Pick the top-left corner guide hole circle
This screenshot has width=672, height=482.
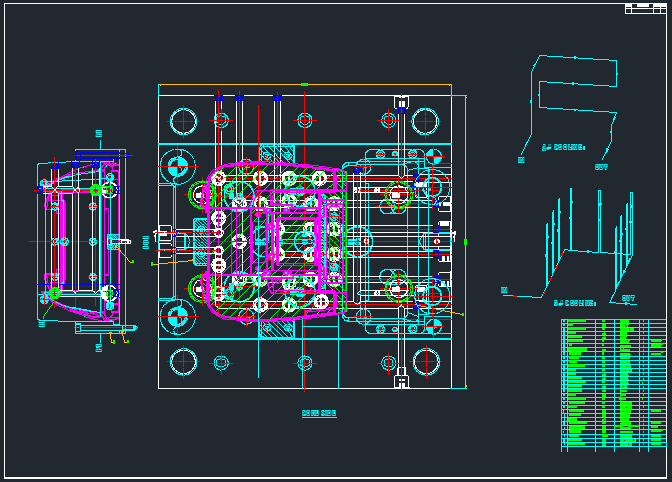[183, 121]
